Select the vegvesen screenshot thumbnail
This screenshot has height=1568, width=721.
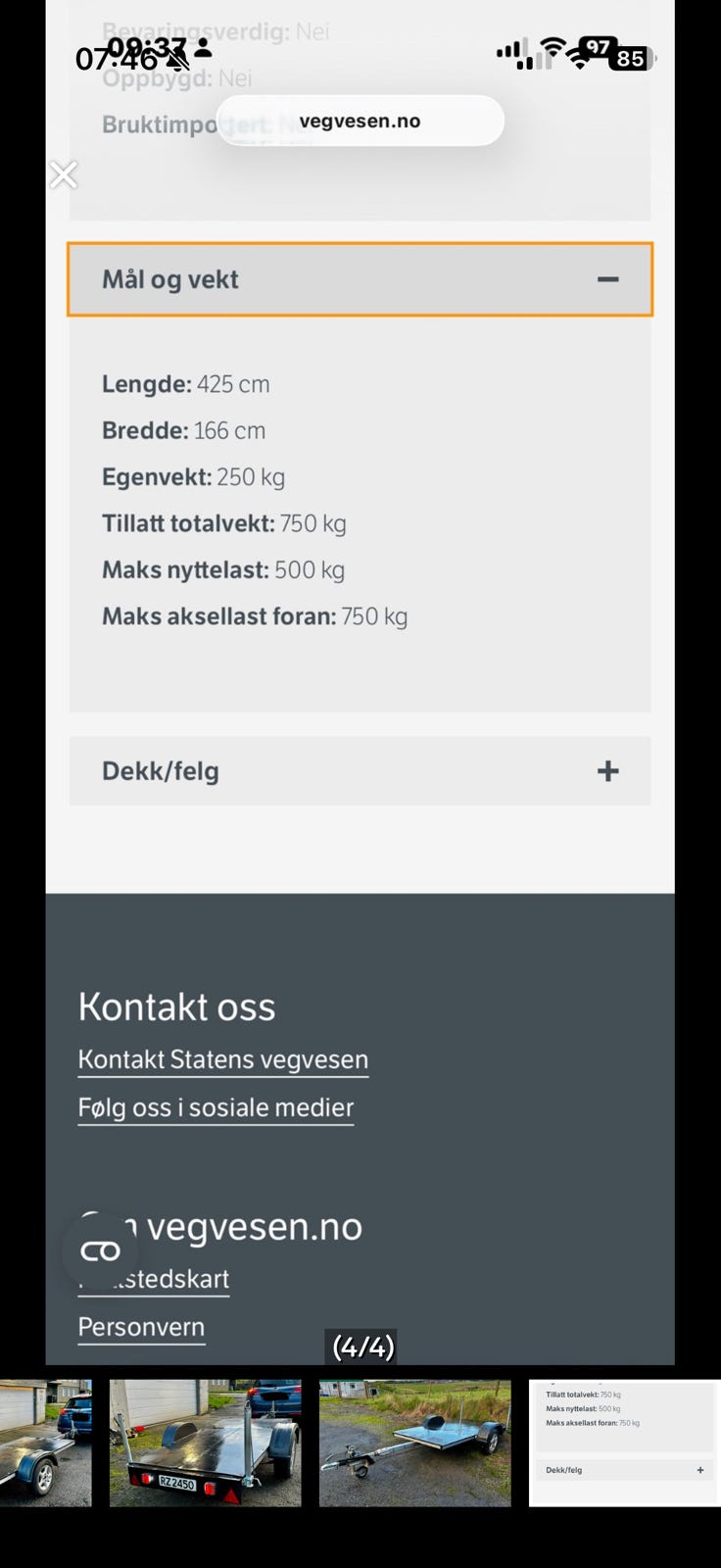pos(624,1443)
